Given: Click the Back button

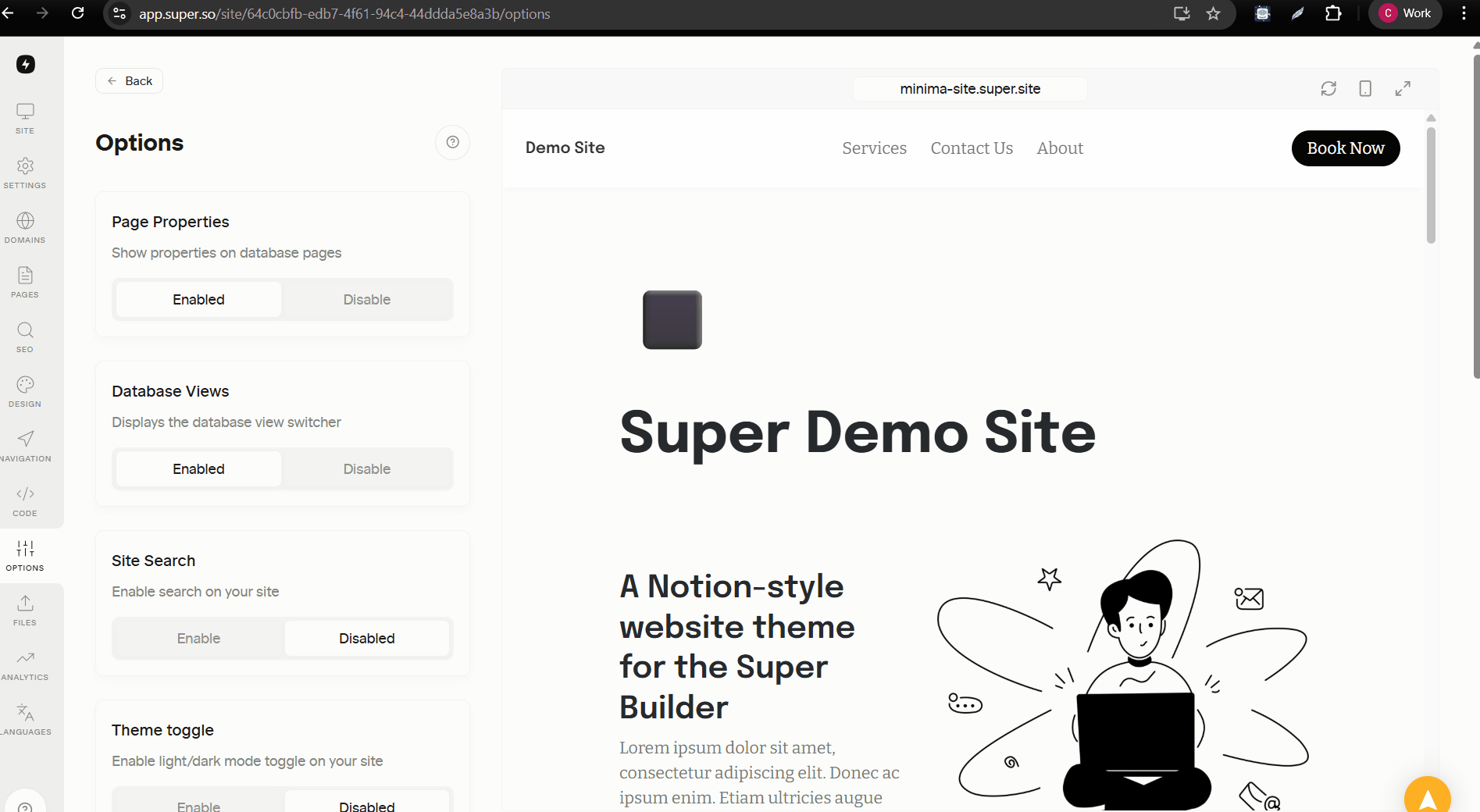Looking at the screenshot, I should click(x=130, y=81).
